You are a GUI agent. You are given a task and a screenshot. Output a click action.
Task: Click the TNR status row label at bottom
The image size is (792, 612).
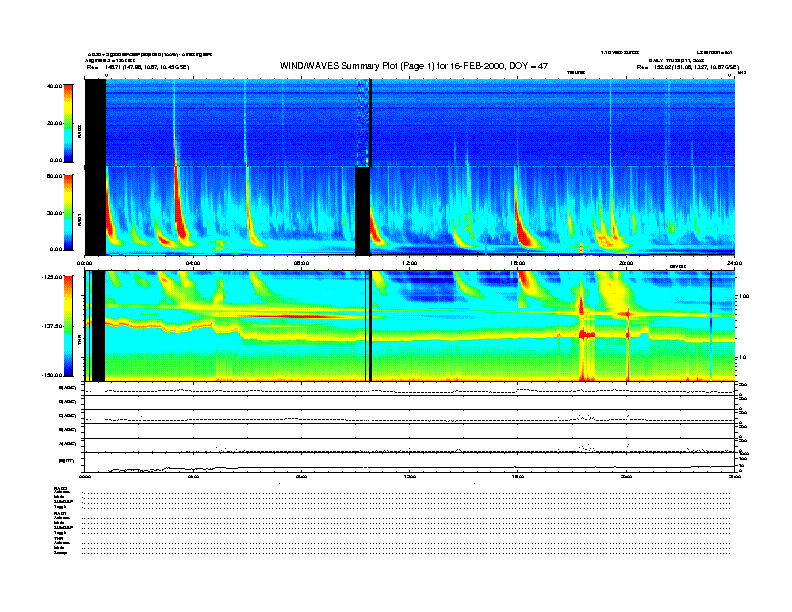(59, 540)
